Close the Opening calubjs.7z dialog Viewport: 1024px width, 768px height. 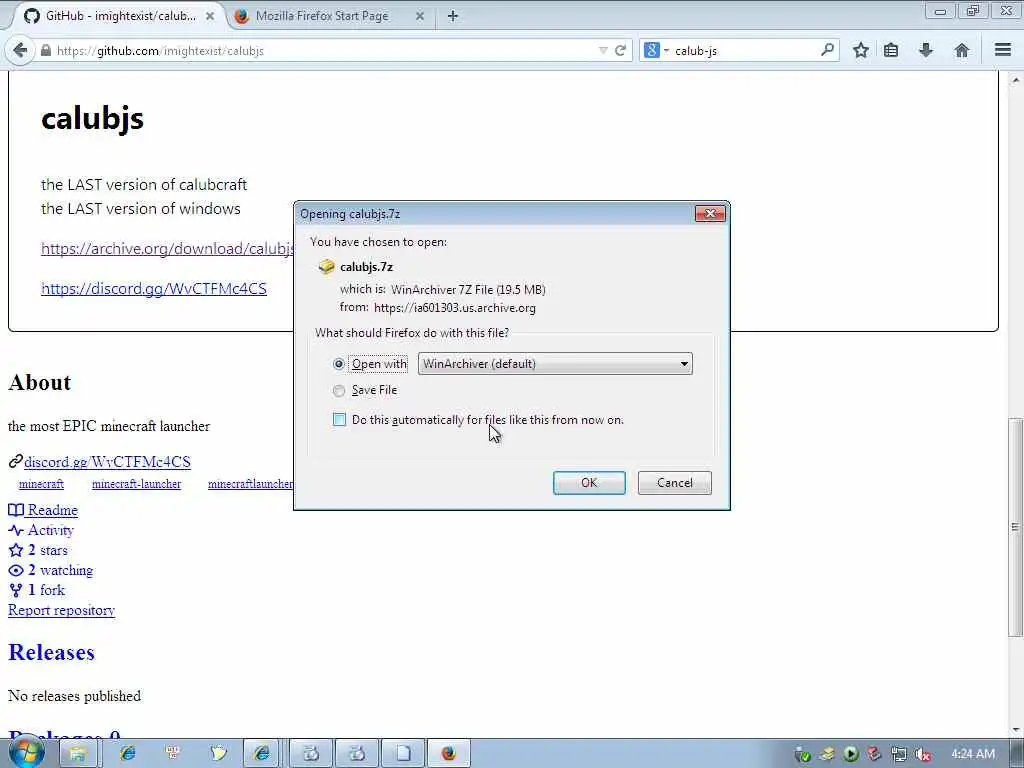(x=710, y=214)
